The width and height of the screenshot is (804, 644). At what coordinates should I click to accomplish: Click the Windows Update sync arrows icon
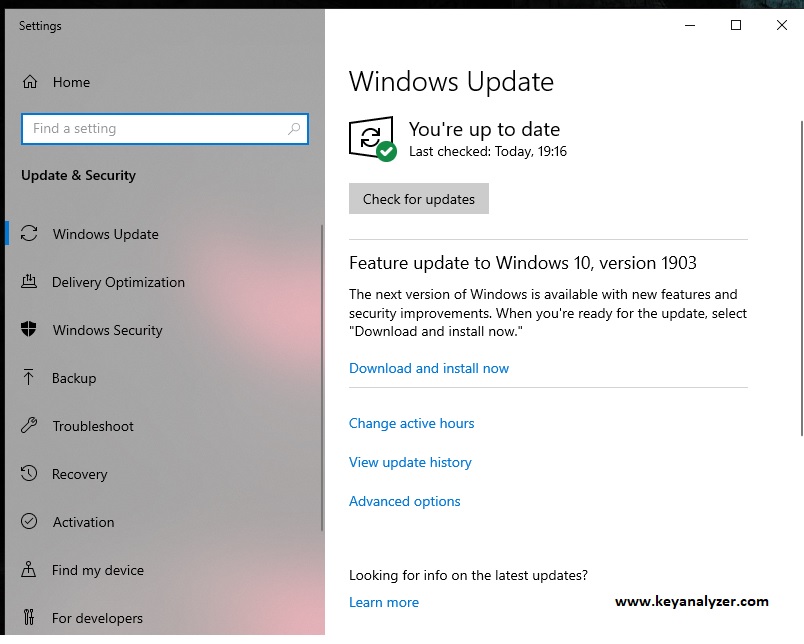29,234
